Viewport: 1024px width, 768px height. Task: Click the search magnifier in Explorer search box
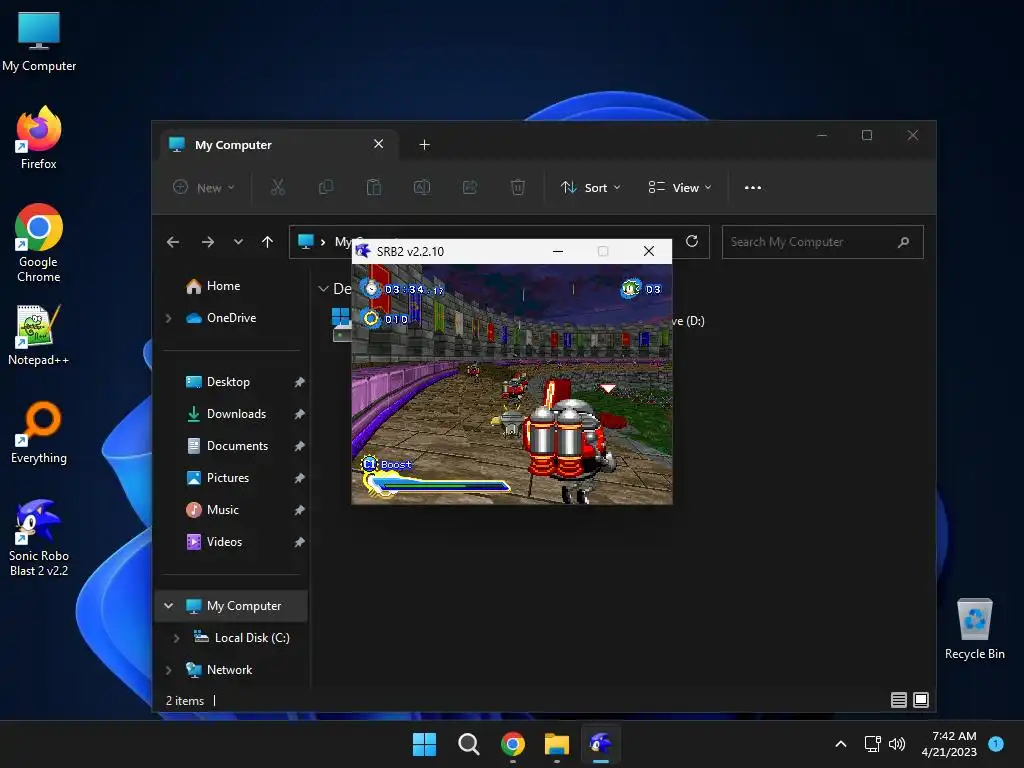[903, 242]
